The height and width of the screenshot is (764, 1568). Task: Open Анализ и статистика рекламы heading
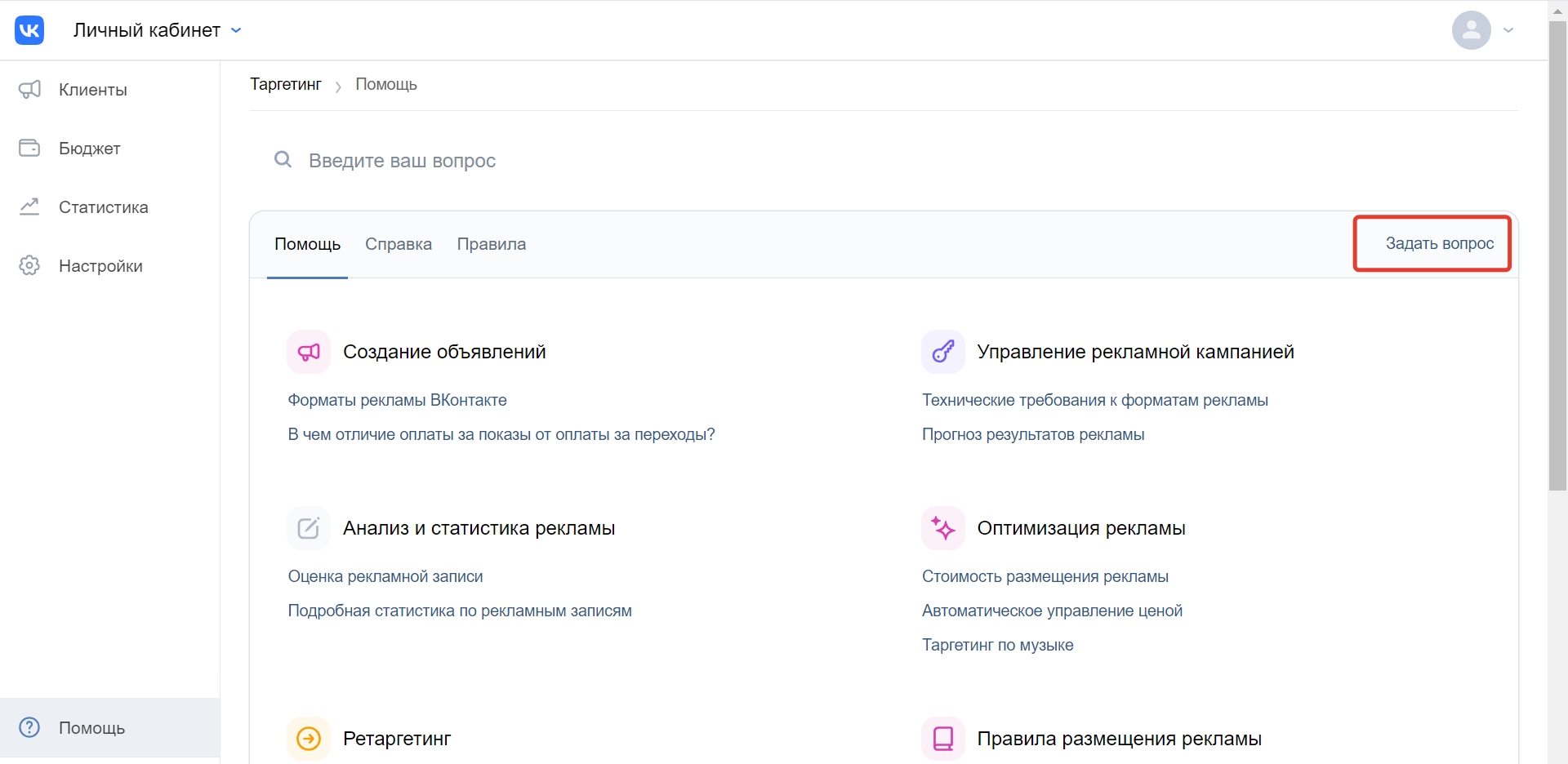pyautogui.click(x=479, y=528)
